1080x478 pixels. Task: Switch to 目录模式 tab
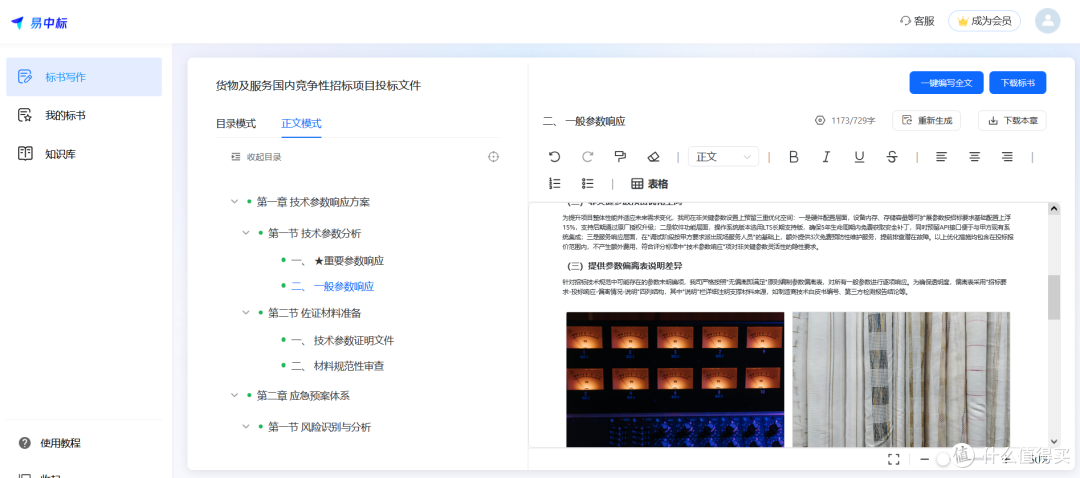pyautogui.click(x=236, y=124)
